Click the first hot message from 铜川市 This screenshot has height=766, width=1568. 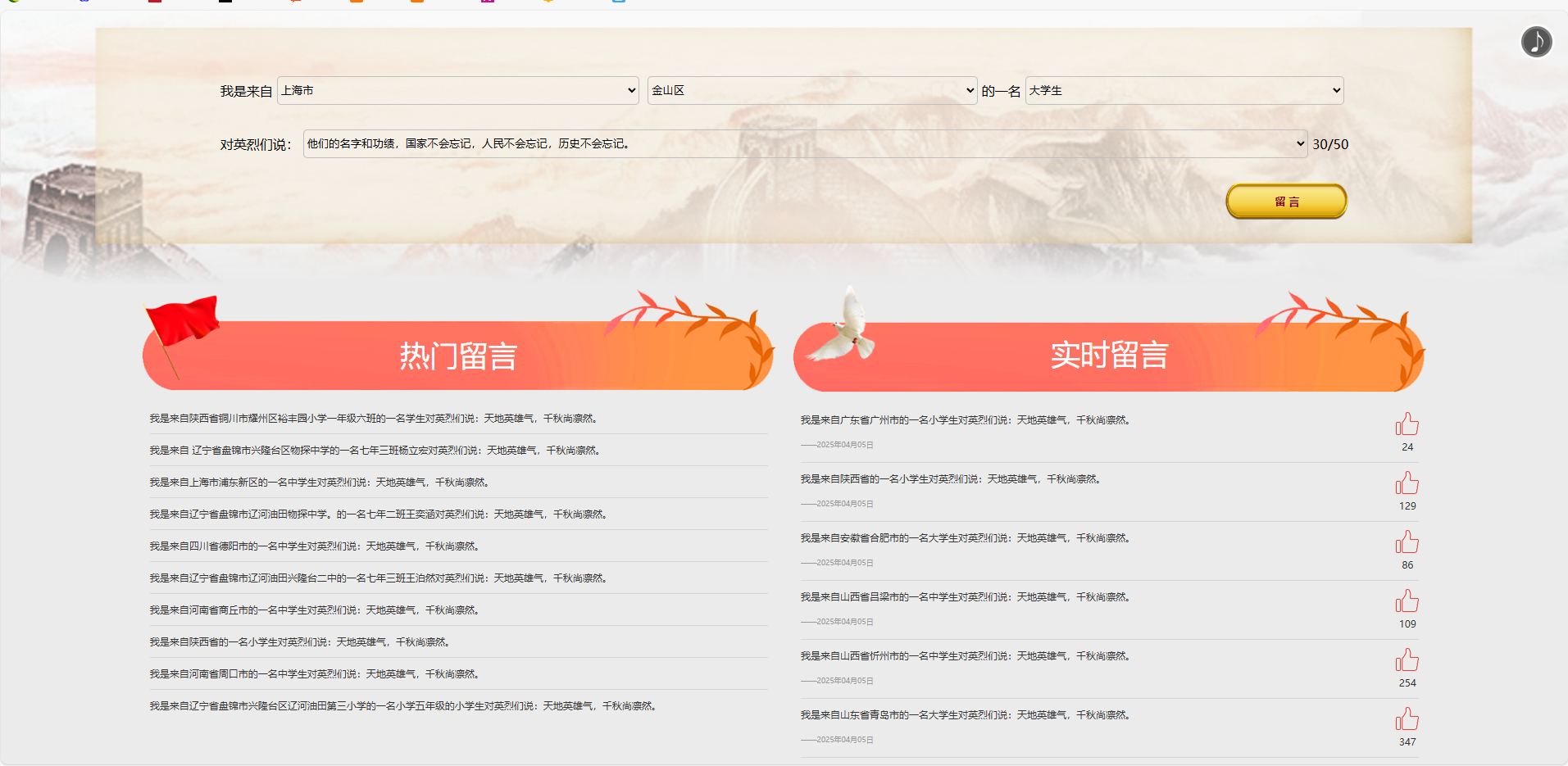click(374, 419)
